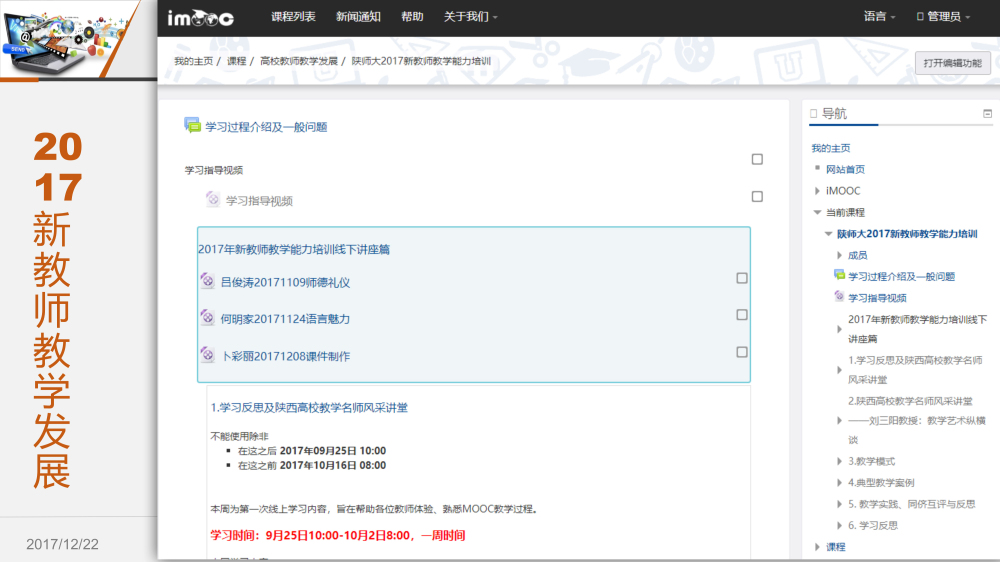Mark 卜彩丽20171208课件制作 as complete
Viewport: 1000px width, 562px height.
coord(742,352)
